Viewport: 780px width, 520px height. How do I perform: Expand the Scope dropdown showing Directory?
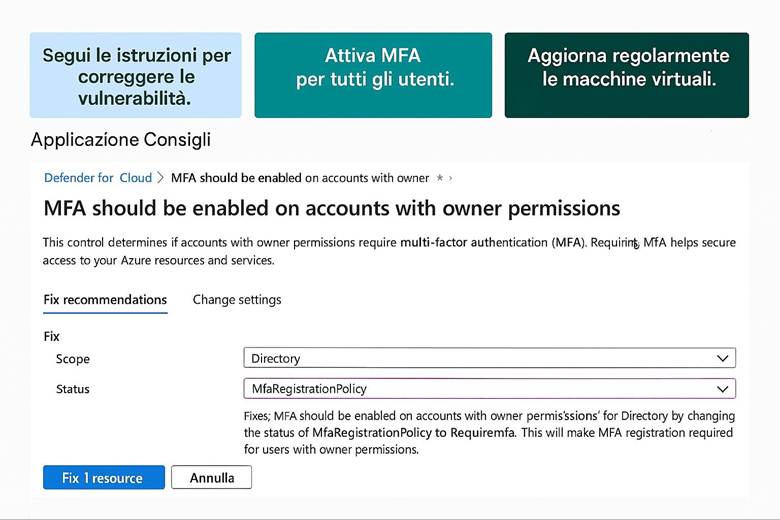[x=480, y=358]
